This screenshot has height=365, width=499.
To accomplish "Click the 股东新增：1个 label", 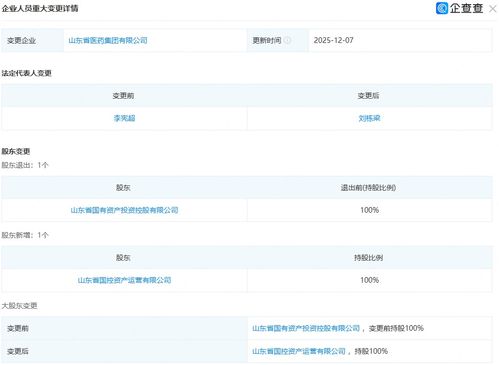I will (x=25, y=235).
